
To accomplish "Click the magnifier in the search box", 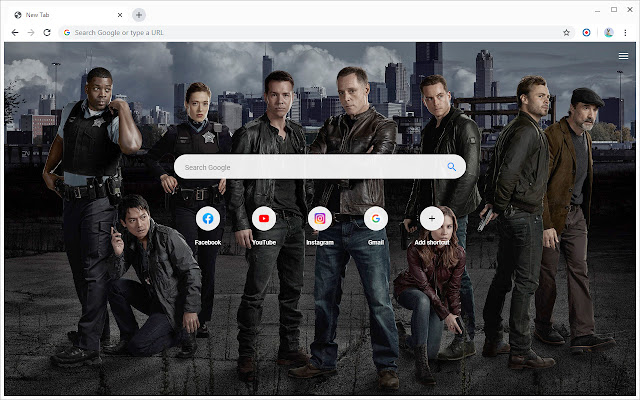I will 451,167.
